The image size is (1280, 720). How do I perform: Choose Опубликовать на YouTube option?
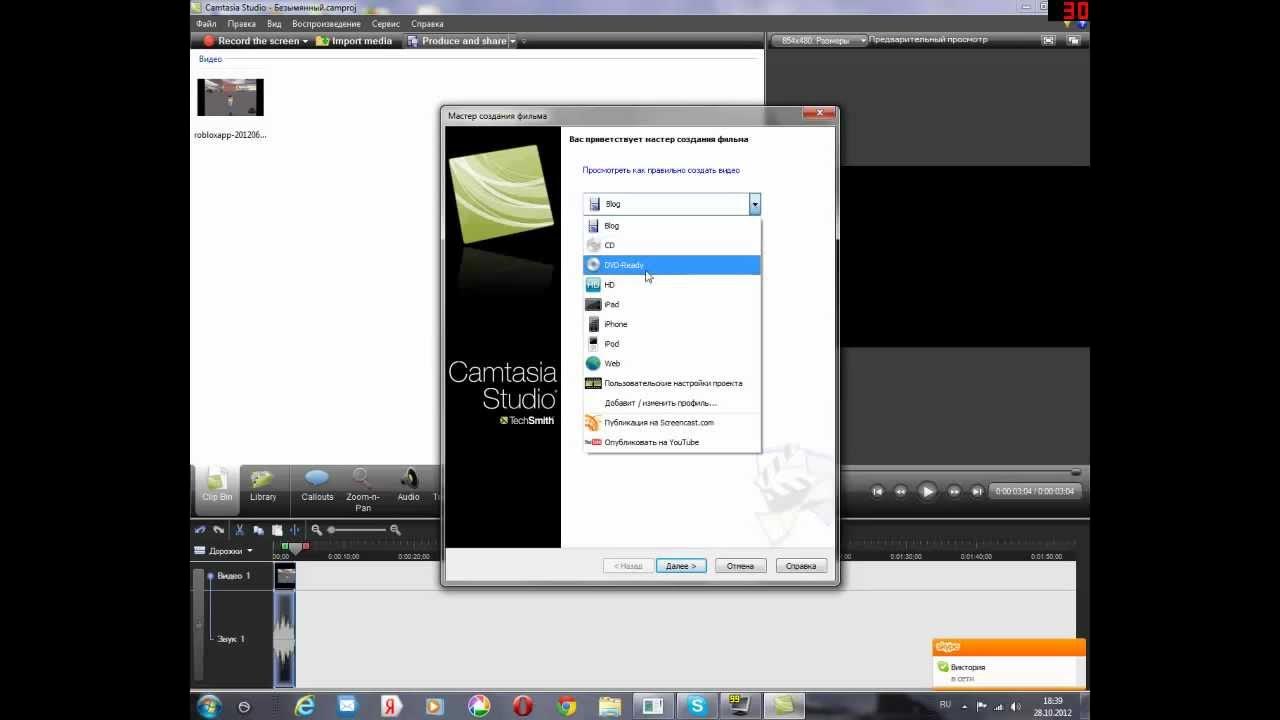point(672,442)
